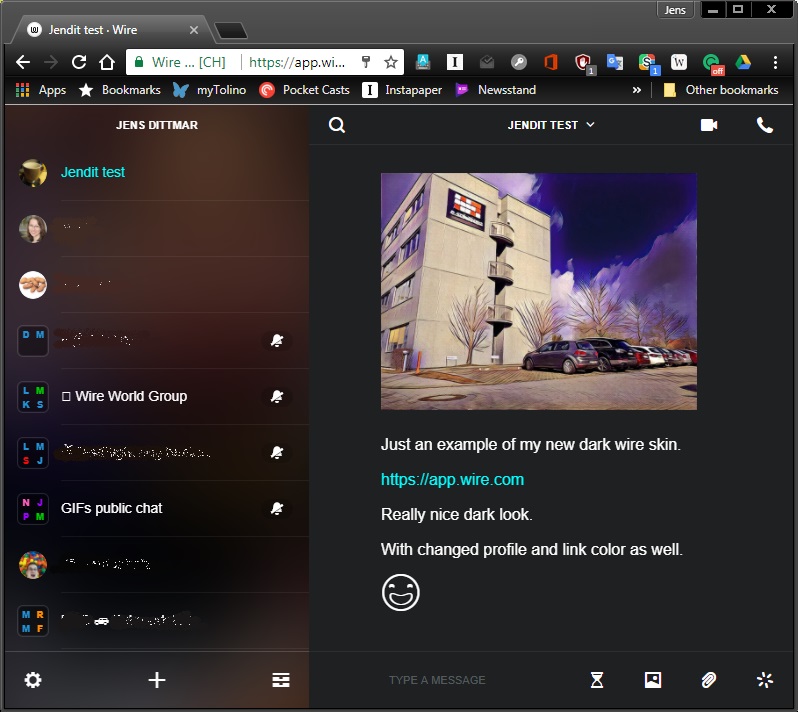798x712 pixels.
Task: Open the archive icon in sidebar footer
Action: pyautogui.click(x=280, y=679)
